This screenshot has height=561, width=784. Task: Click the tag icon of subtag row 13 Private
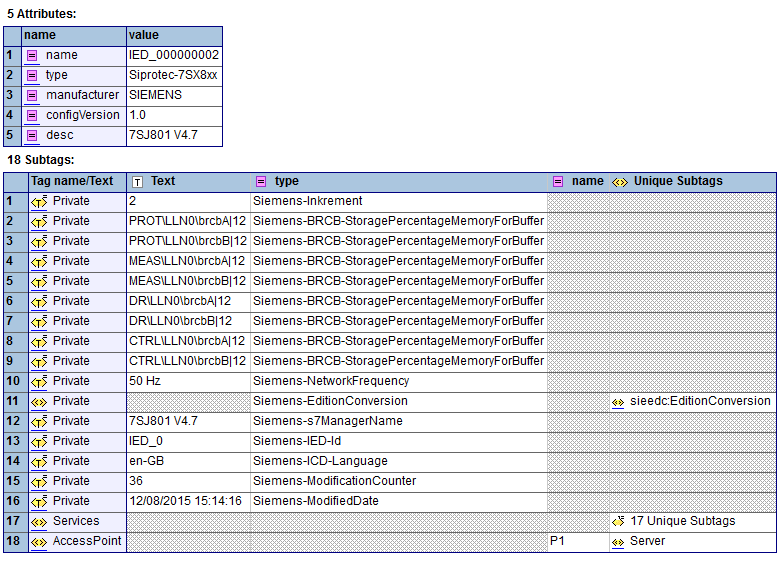click(39, 442)
